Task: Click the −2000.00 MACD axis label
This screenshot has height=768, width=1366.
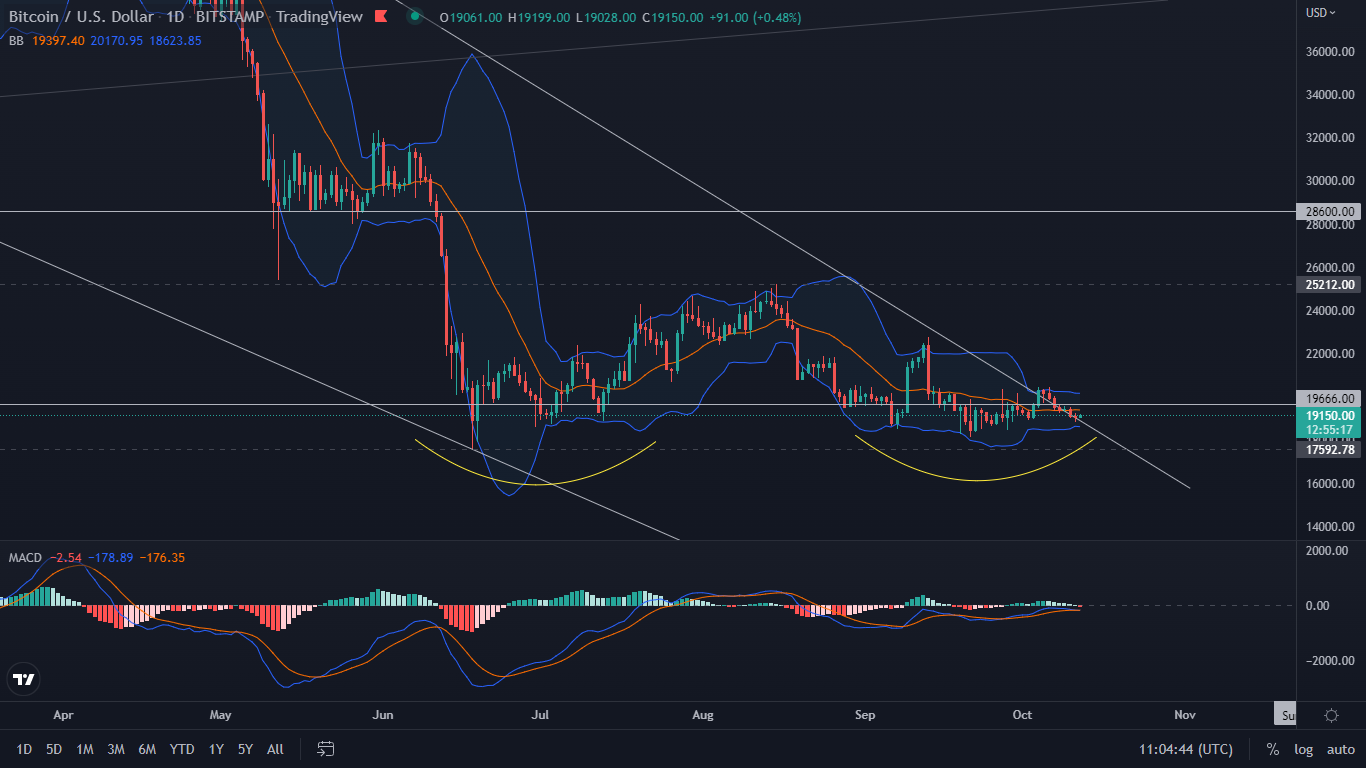Action: point(1331,661)
